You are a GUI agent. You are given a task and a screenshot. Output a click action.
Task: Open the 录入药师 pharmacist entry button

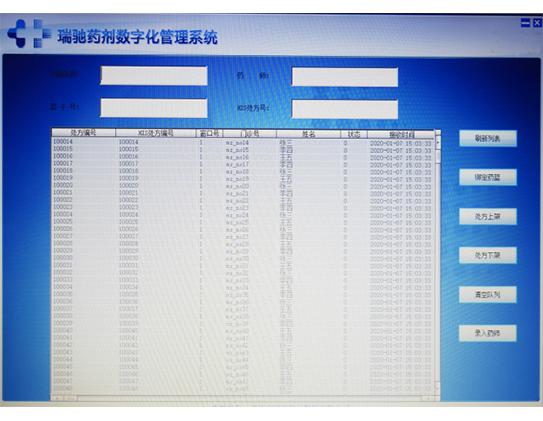pos(488,333)
